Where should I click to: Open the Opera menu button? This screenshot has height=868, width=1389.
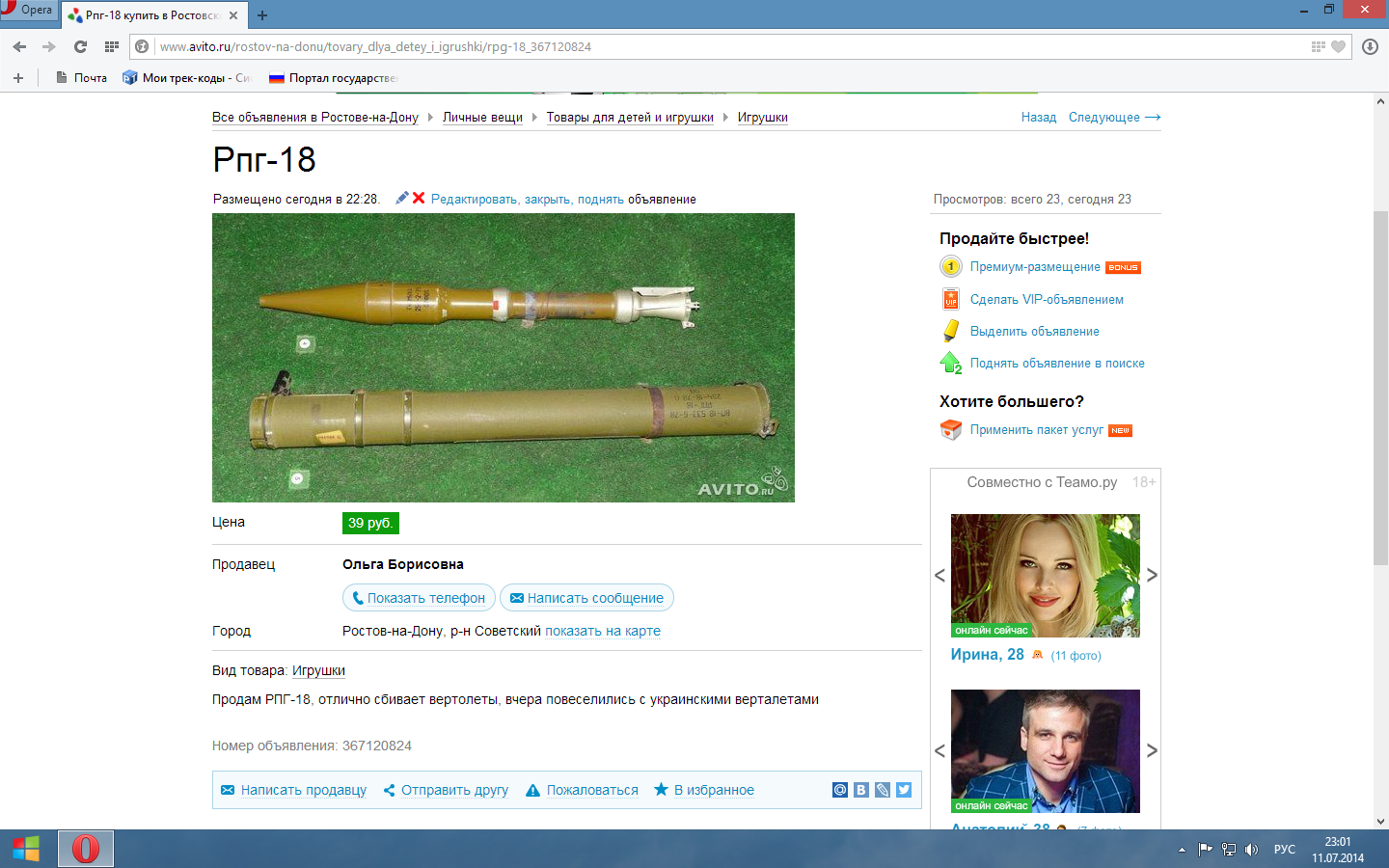[x=28, y=10]
